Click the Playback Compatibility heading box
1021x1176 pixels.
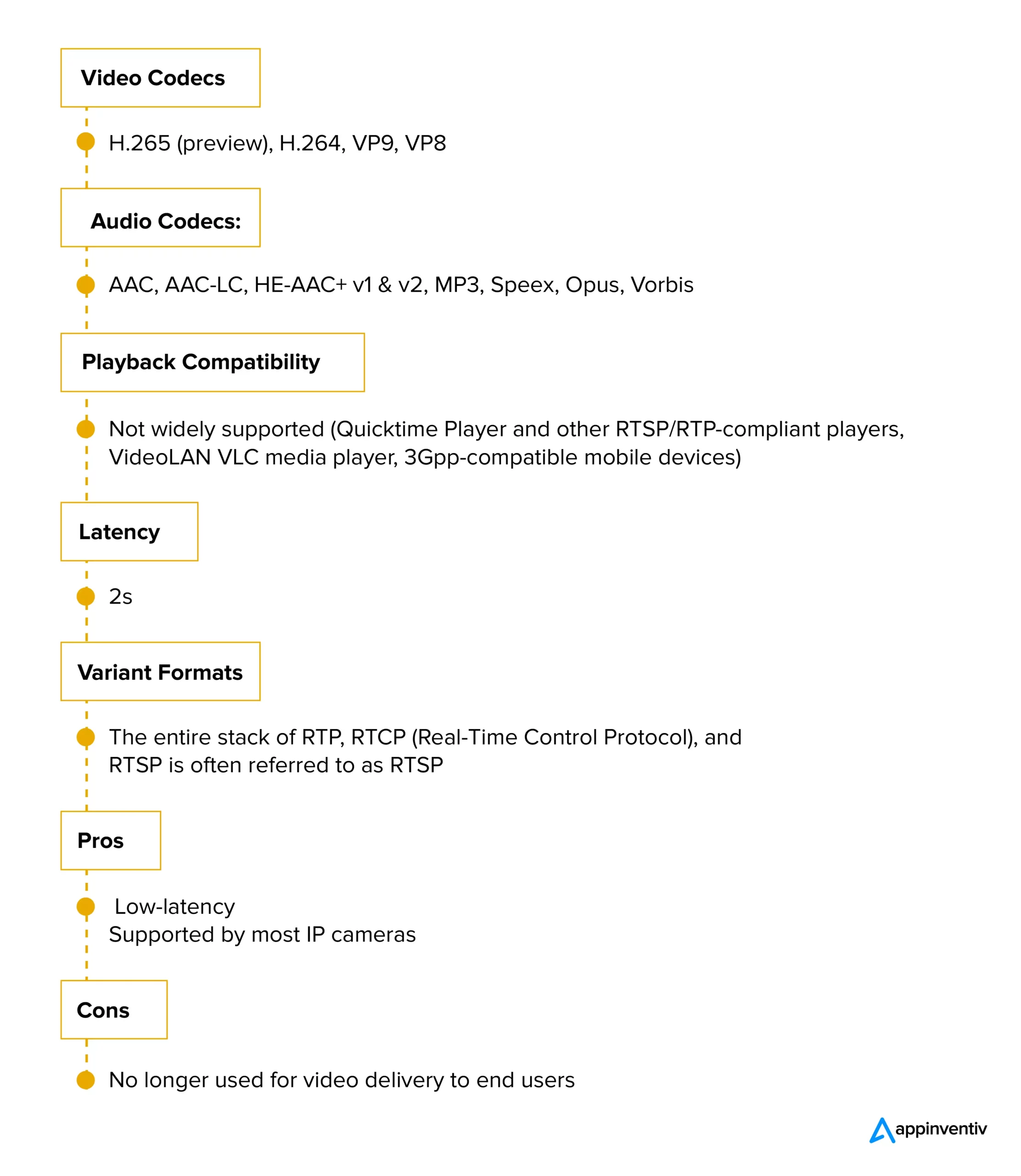tap(213, 362)
